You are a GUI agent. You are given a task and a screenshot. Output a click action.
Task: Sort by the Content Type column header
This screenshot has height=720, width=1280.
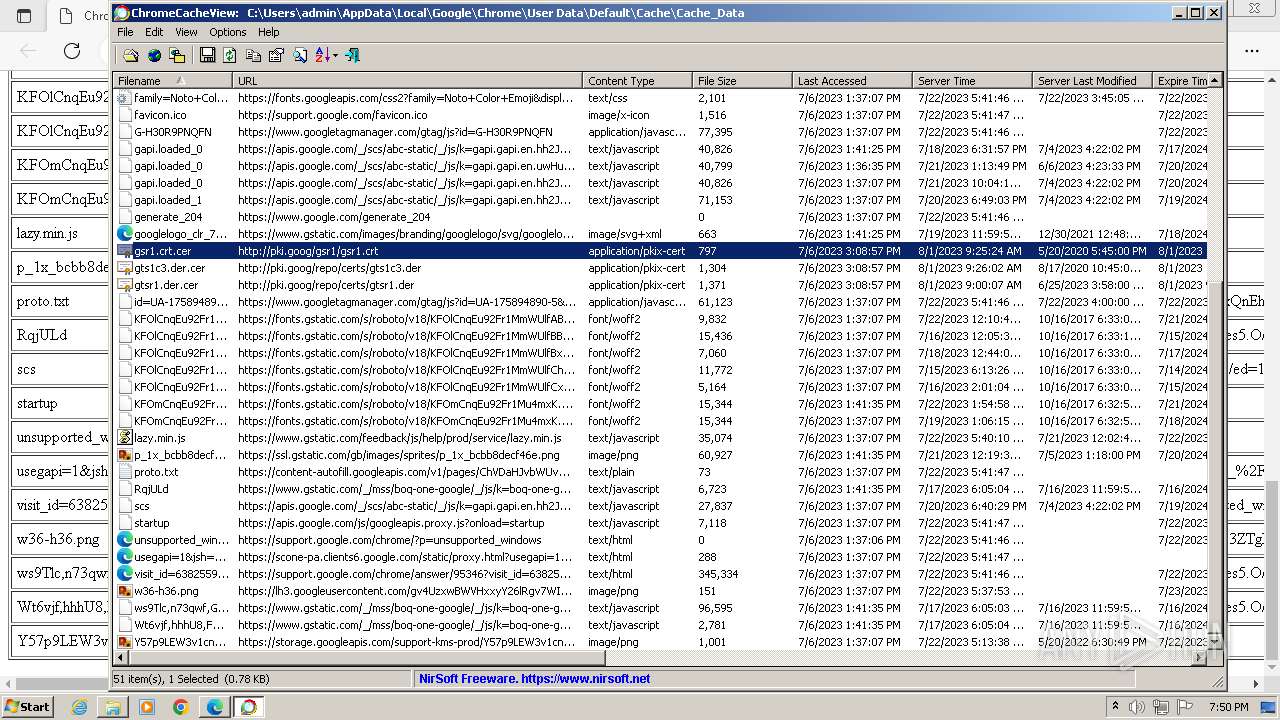[x=637, y=81]
